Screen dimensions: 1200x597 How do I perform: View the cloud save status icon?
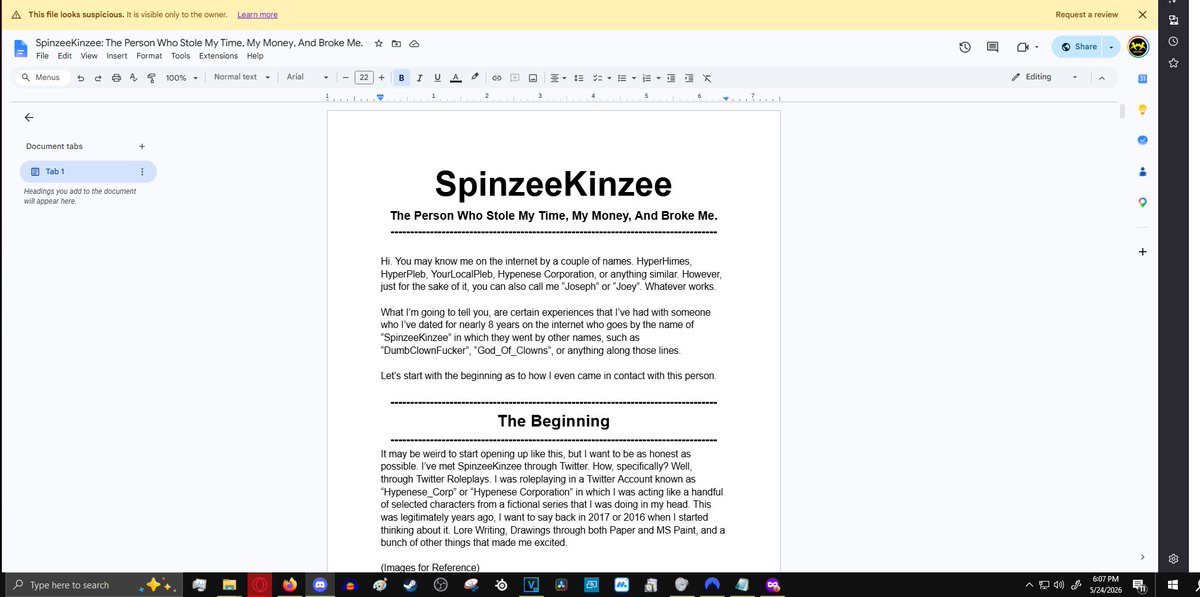tap(414, 44)
